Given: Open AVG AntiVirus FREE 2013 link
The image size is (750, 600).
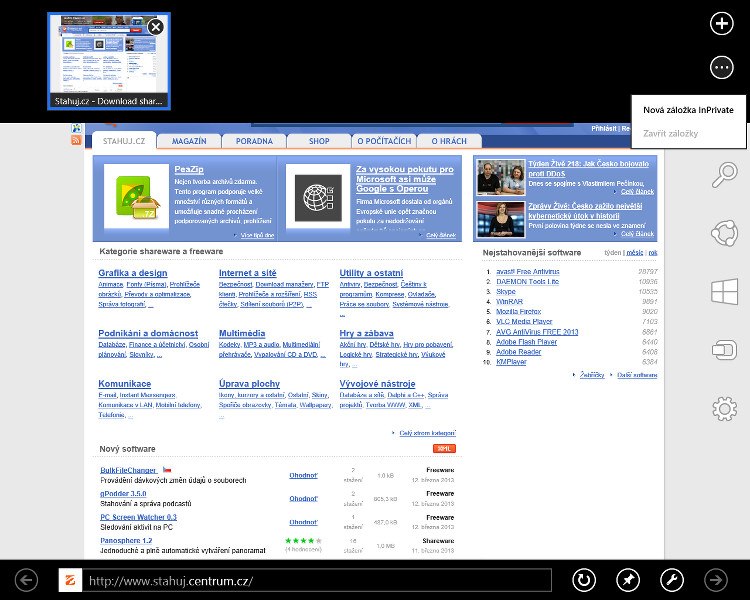Looking at the screenshot, I should coord(537,332).
